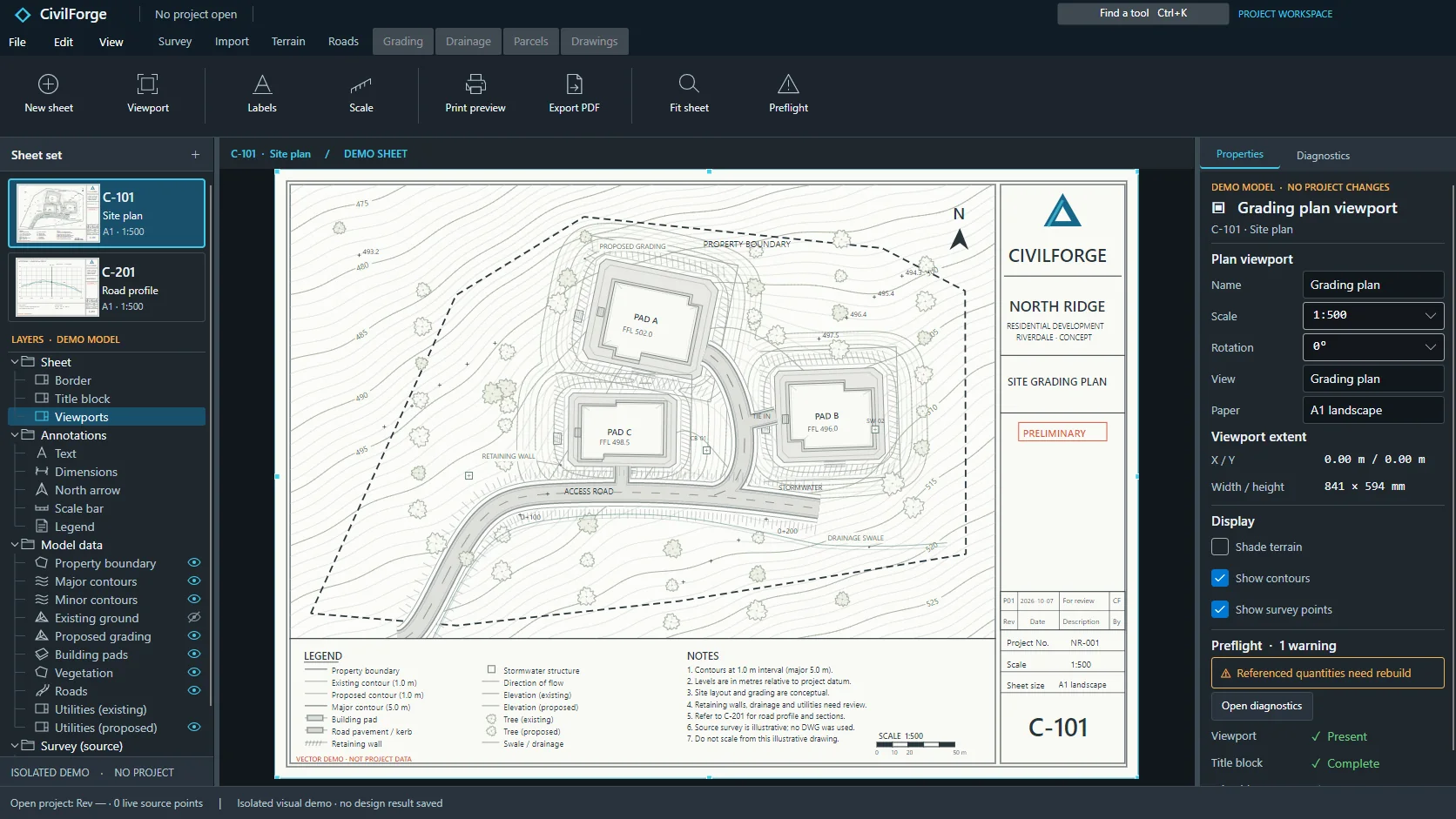Collapse the Annotations layer group
The height and width of the screenshot is (819, 1456).
point(15,435)
